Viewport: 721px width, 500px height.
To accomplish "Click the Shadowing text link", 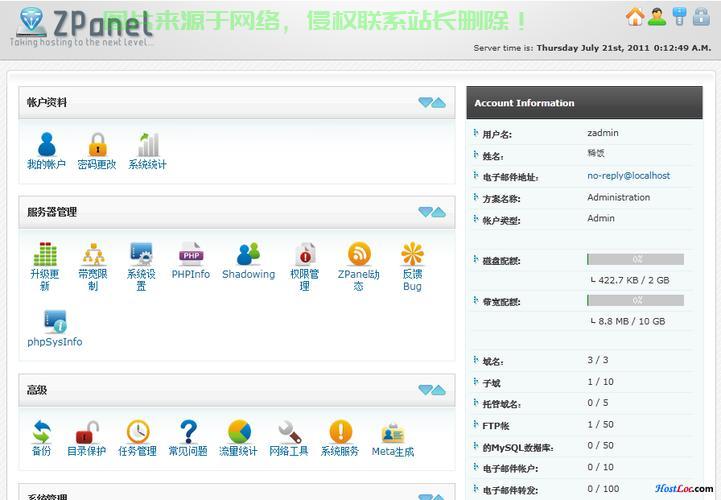I will point(248,274).
